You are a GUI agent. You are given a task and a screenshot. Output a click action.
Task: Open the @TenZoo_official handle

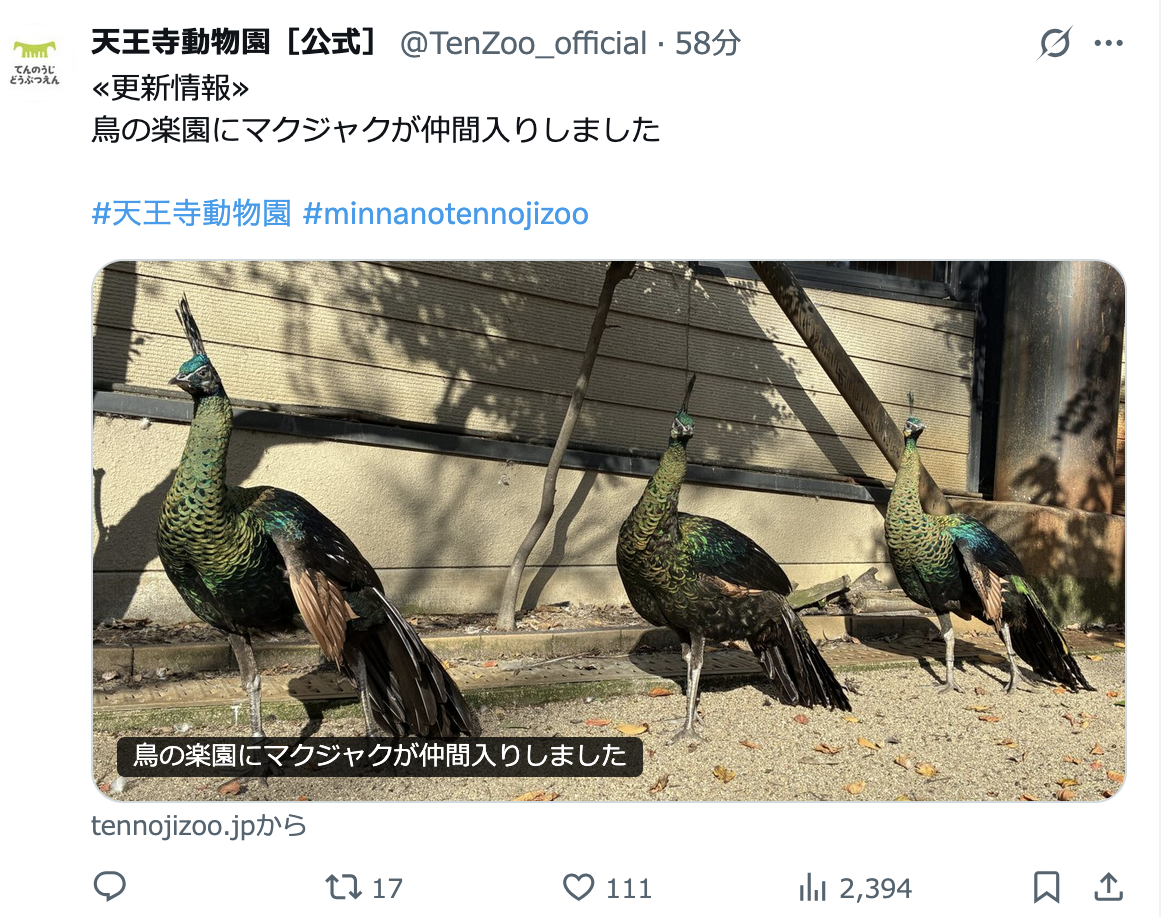coord(523,43)
